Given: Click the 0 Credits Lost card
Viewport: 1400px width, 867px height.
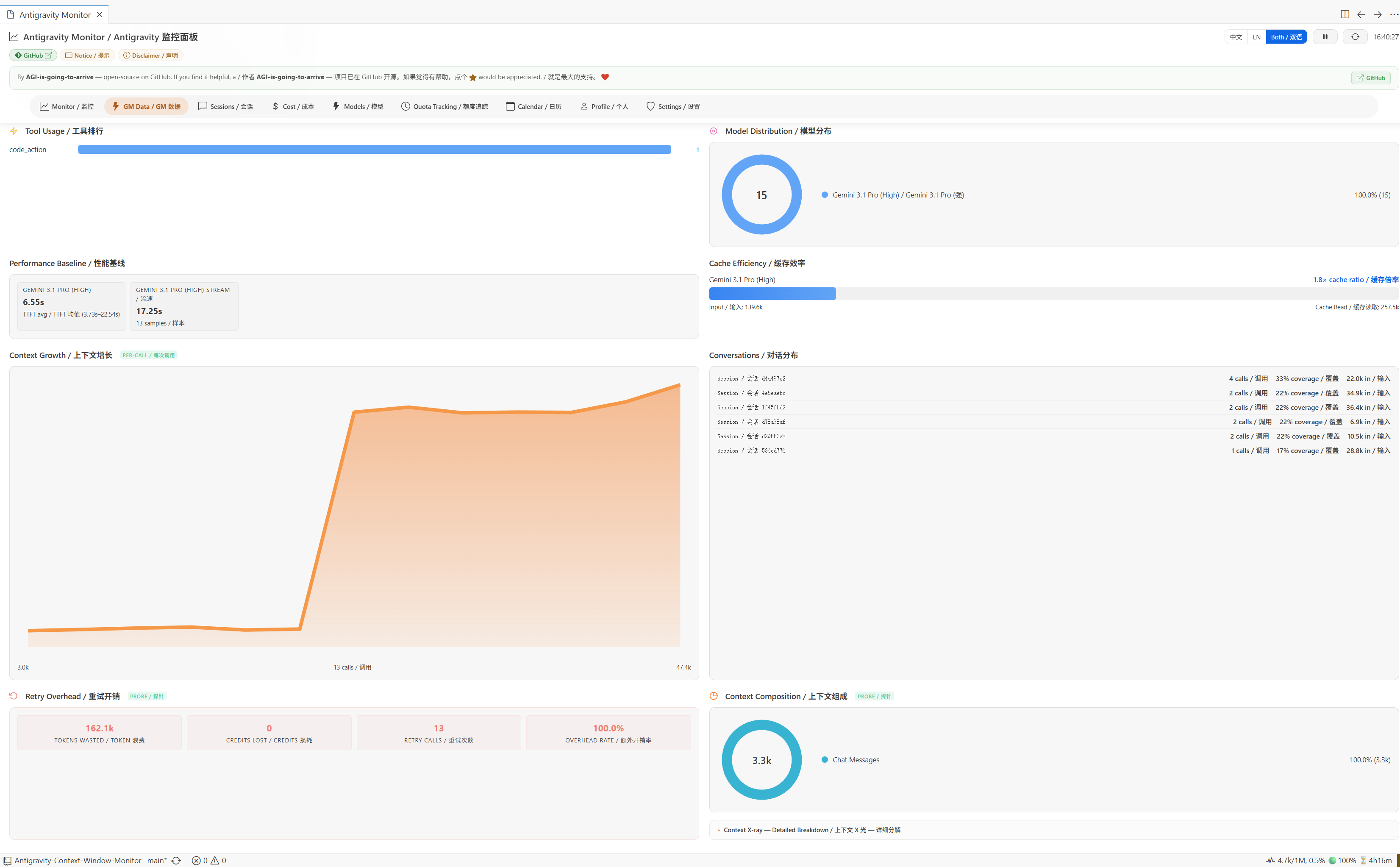Looking at the screenshot, I should point(269,733).
